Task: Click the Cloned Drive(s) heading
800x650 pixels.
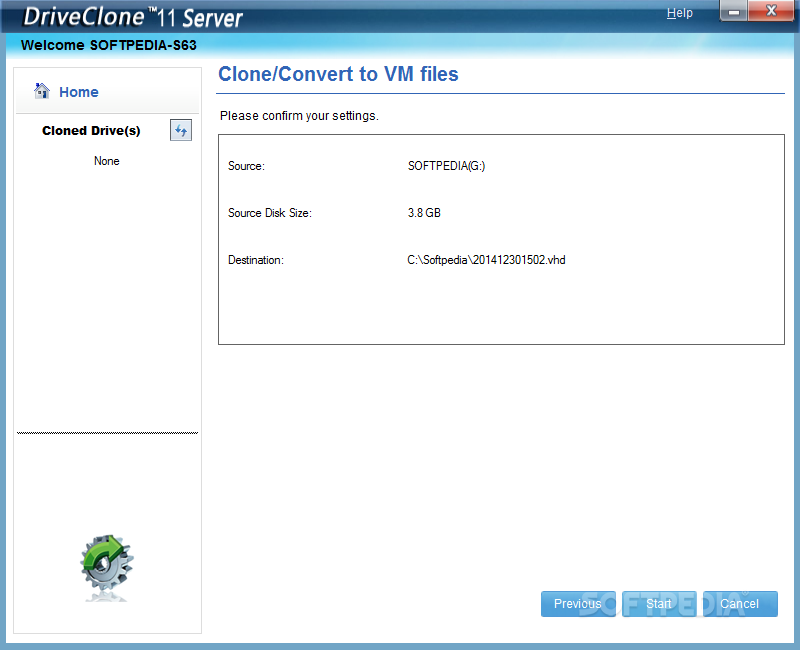Action: [x=91, y=131]
